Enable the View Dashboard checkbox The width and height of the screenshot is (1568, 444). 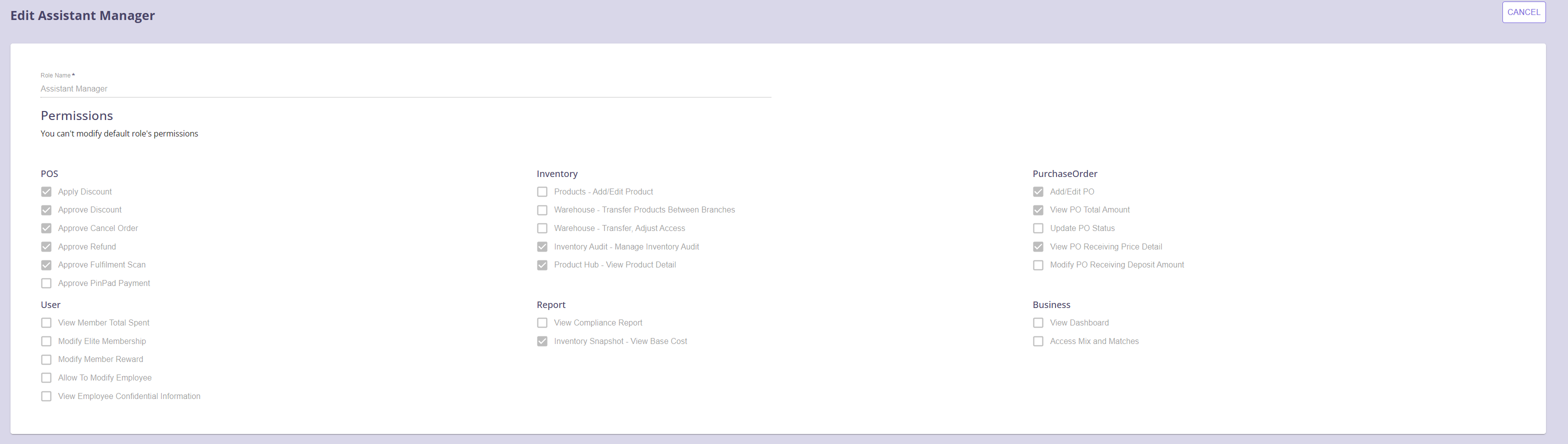pyautogui.click(x=1038, y=322)
